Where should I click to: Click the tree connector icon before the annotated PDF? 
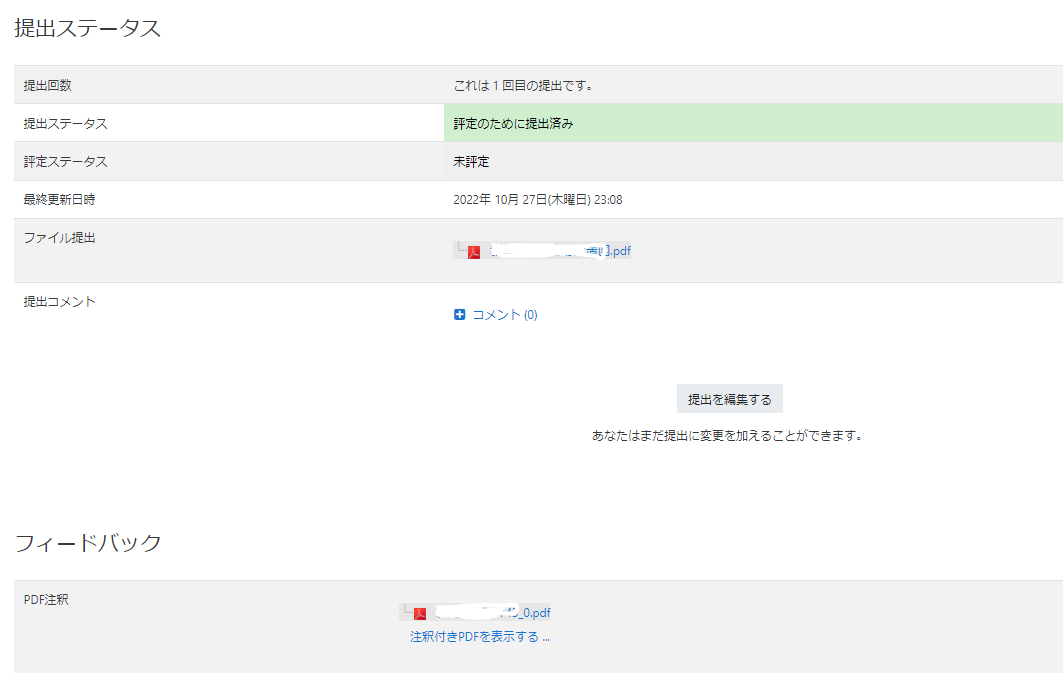[407, 610]
